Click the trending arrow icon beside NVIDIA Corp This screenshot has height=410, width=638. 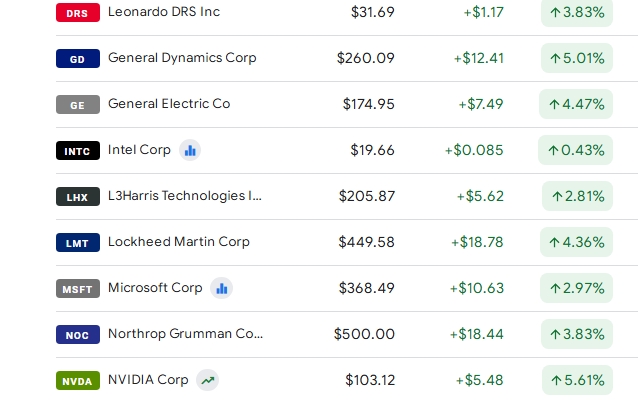tap(208, 380)
